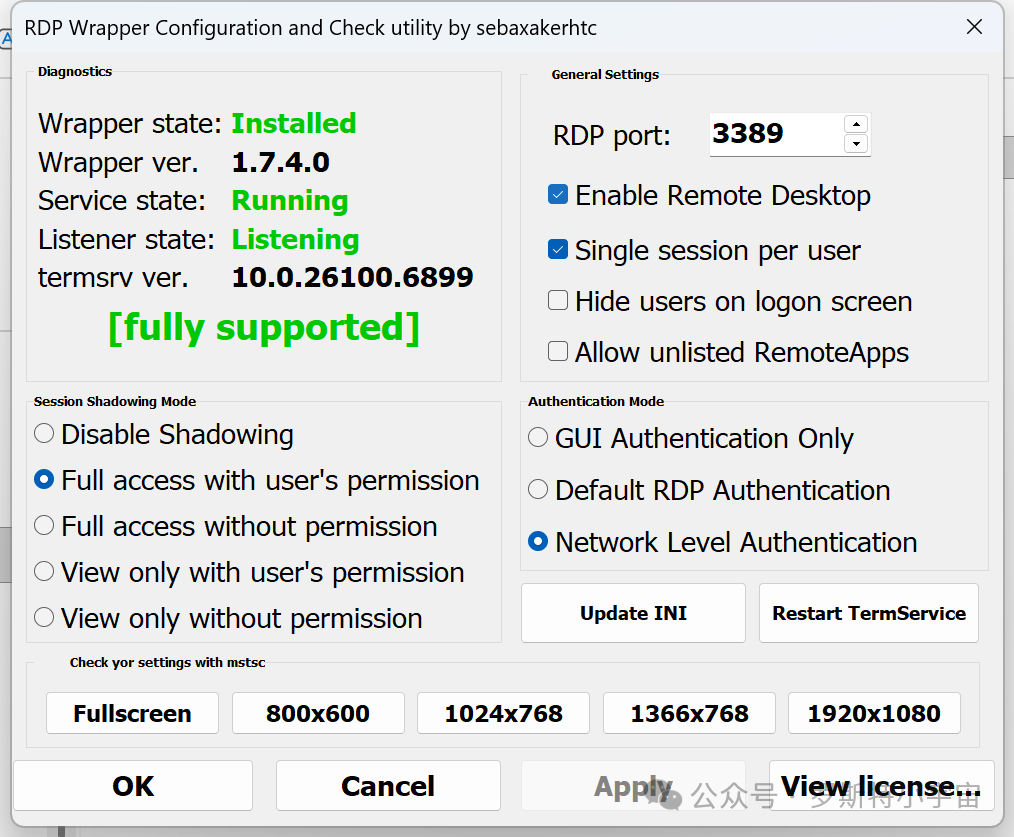Check Allow unlisted RemoteApps
The image size is (1014, 837).
tap(558, 352)
